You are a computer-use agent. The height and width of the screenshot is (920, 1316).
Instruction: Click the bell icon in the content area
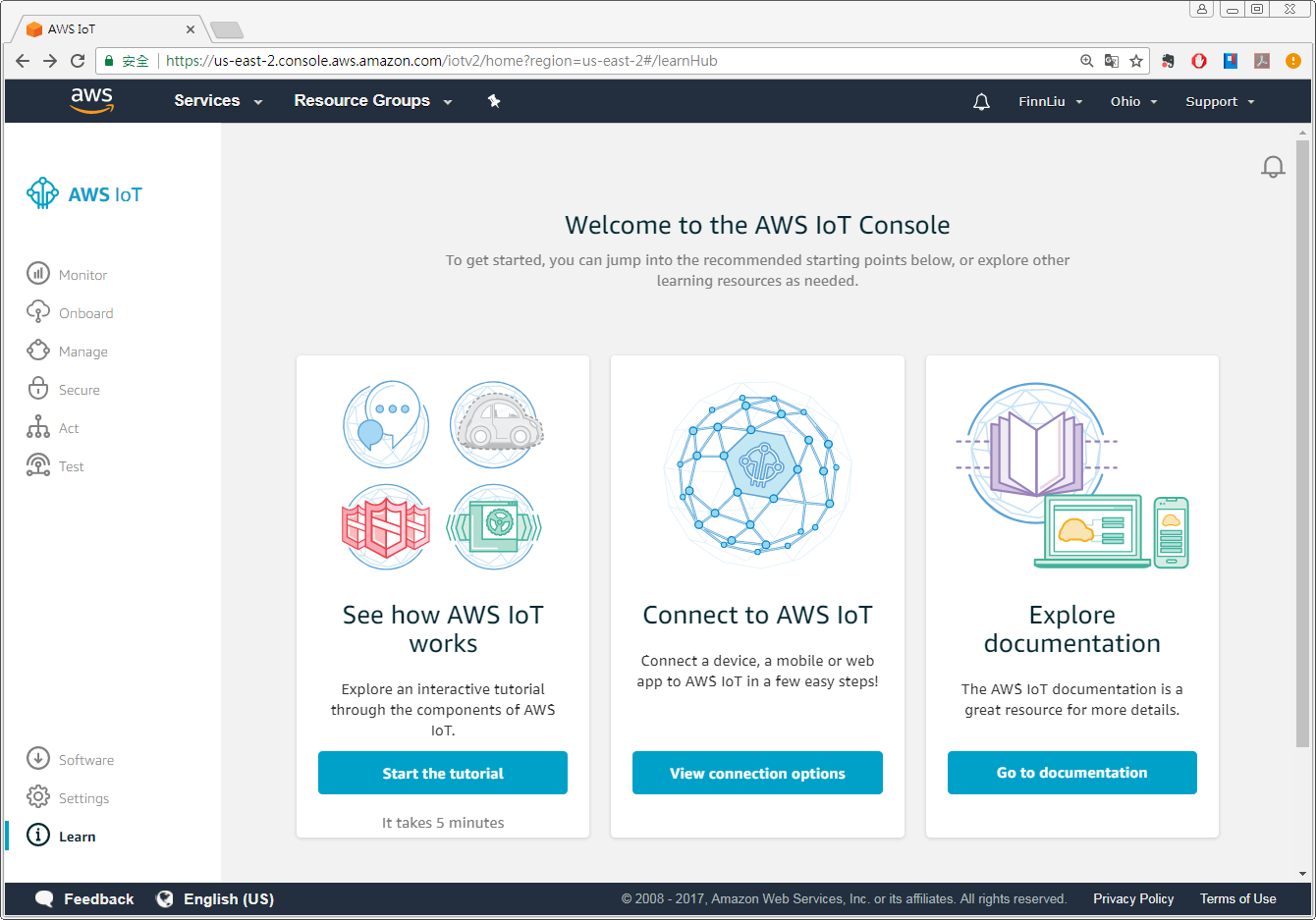[x=1273, y=167]
